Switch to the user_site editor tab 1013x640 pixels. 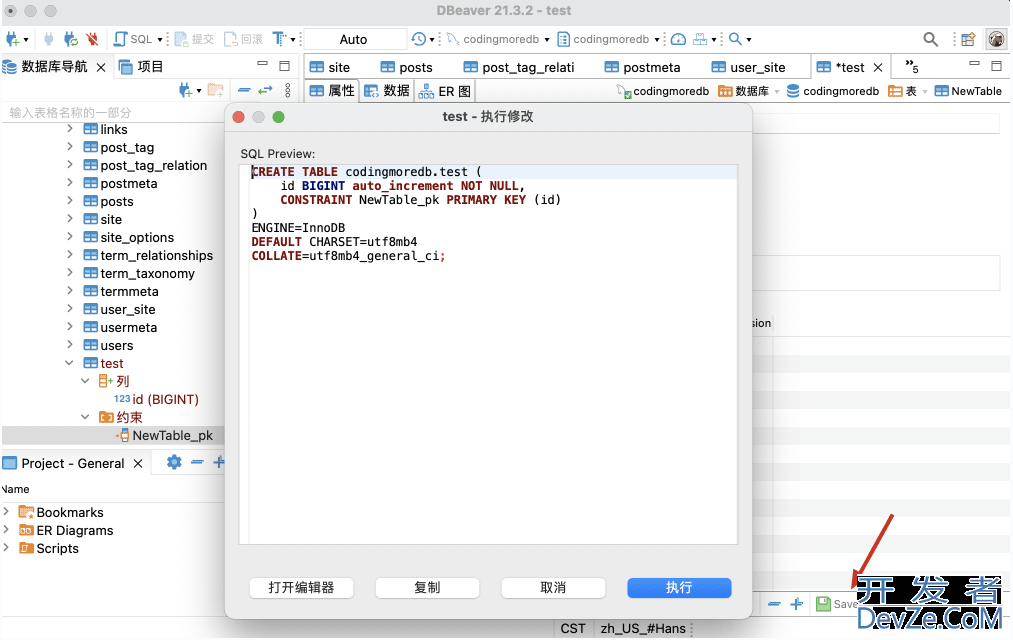[x=748, y=67]
